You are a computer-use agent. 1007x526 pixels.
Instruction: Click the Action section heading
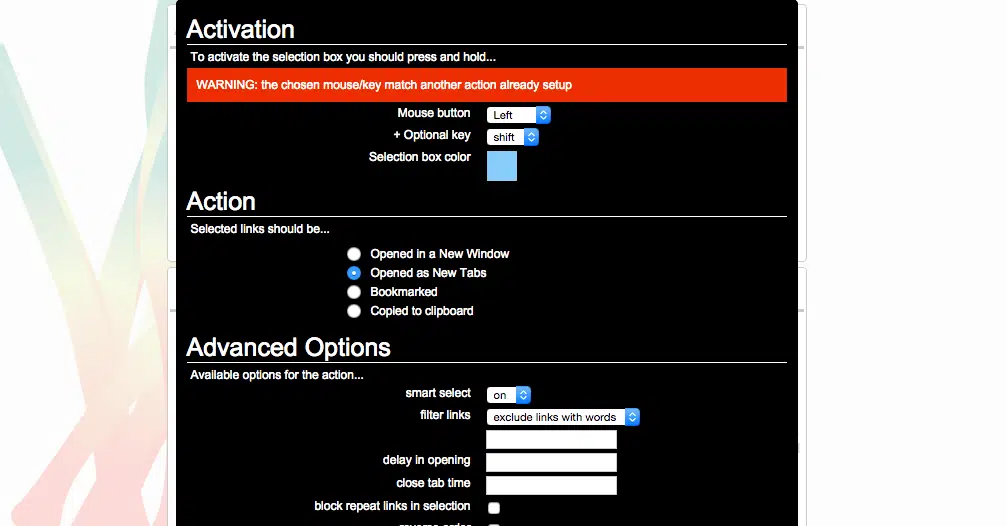click(221, 202)
